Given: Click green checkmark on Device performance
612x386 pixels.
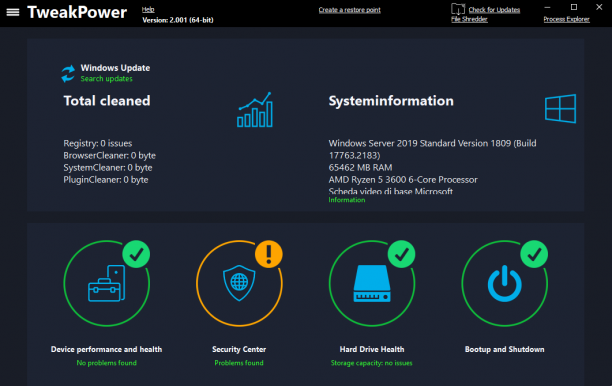Looking at the screenshot, I should [136, 254].
